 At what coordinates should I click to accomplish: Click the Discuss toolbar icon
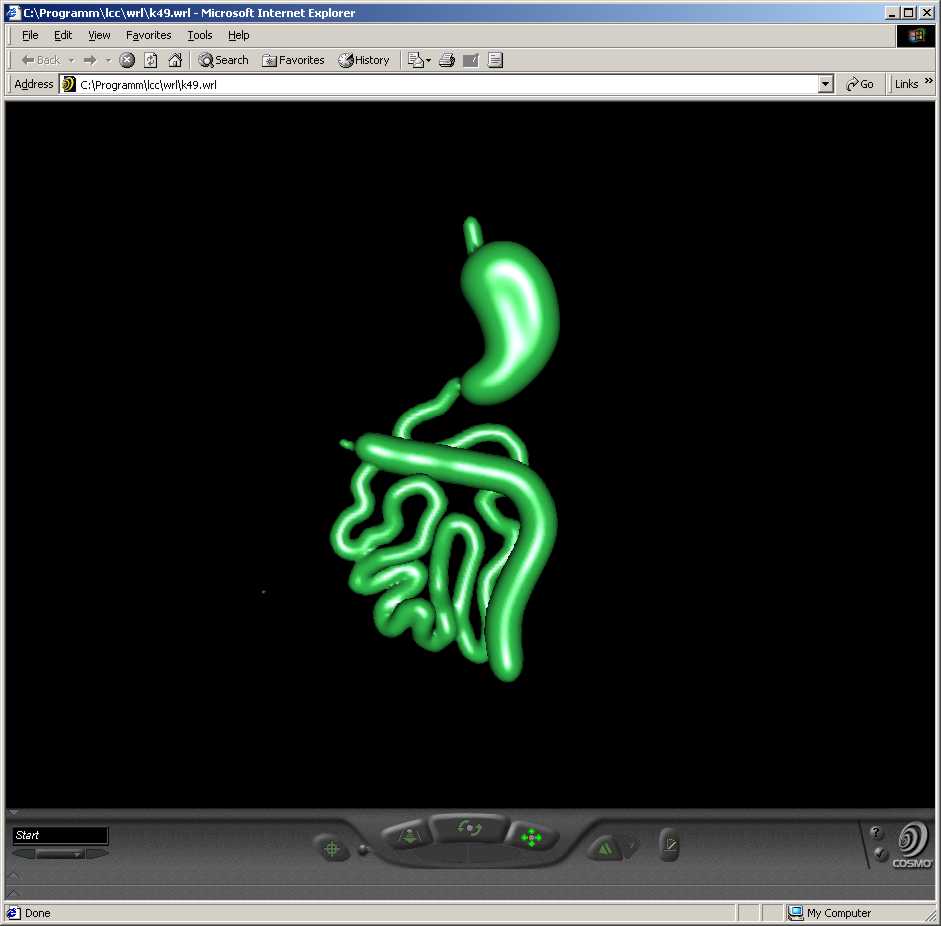tap(495, 60)
